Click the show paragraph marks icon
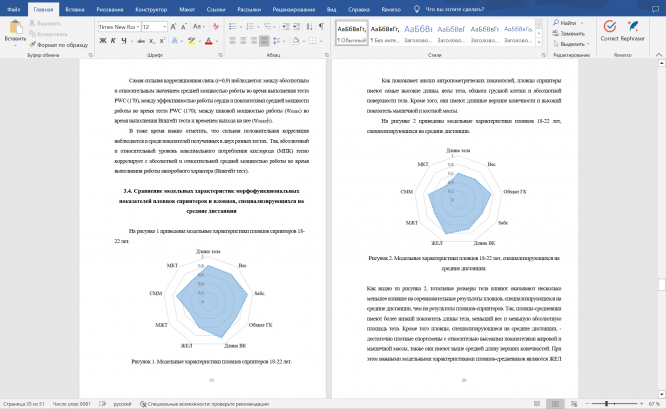Image resolution: width=666 pixels, height=409 pixels. coord(322,26)
